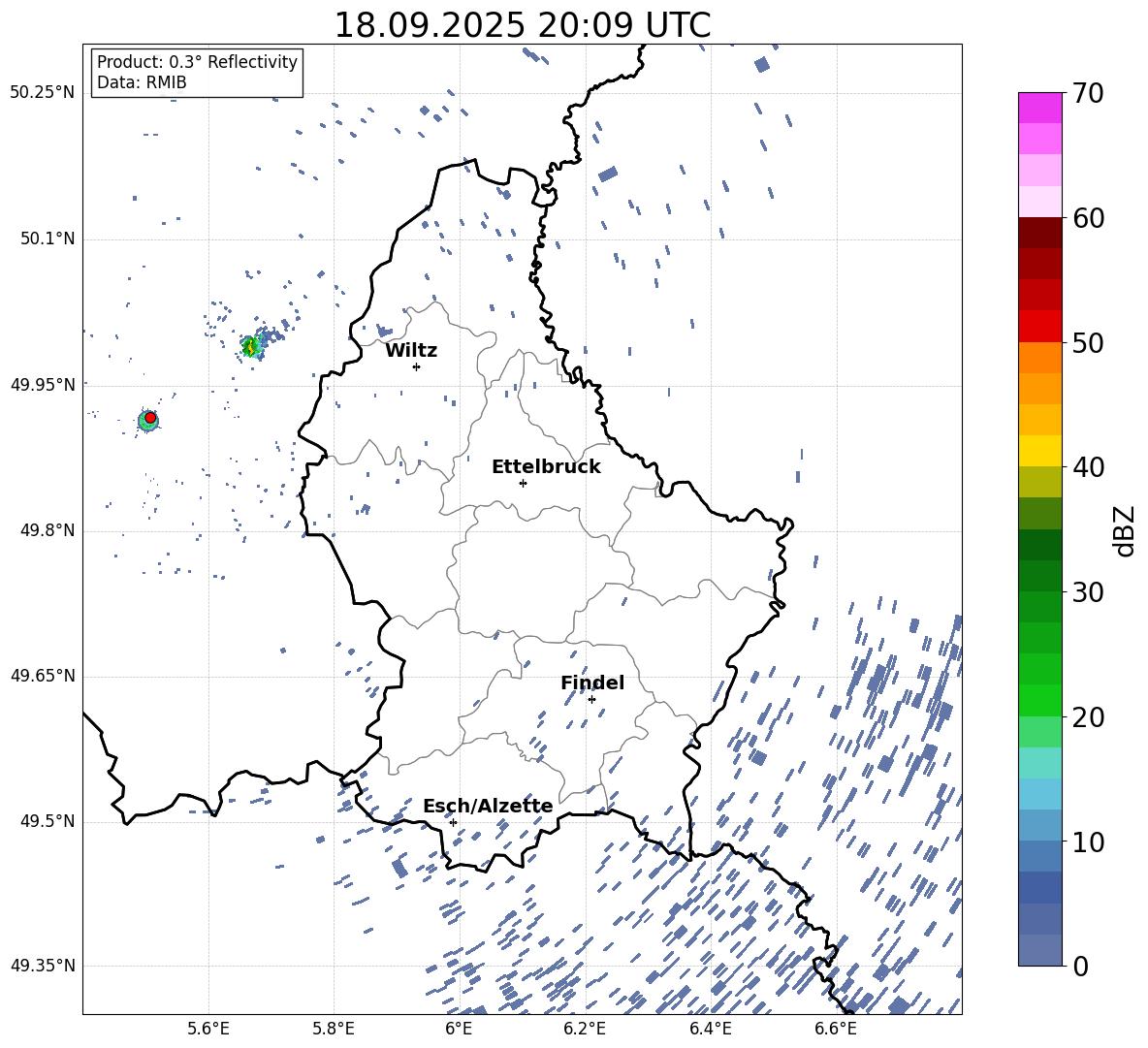Image resolution: width=1148 pixels, height=1048 pixels.
Task: Click the Esch/Alzette city label
Action: pos(488,807)
